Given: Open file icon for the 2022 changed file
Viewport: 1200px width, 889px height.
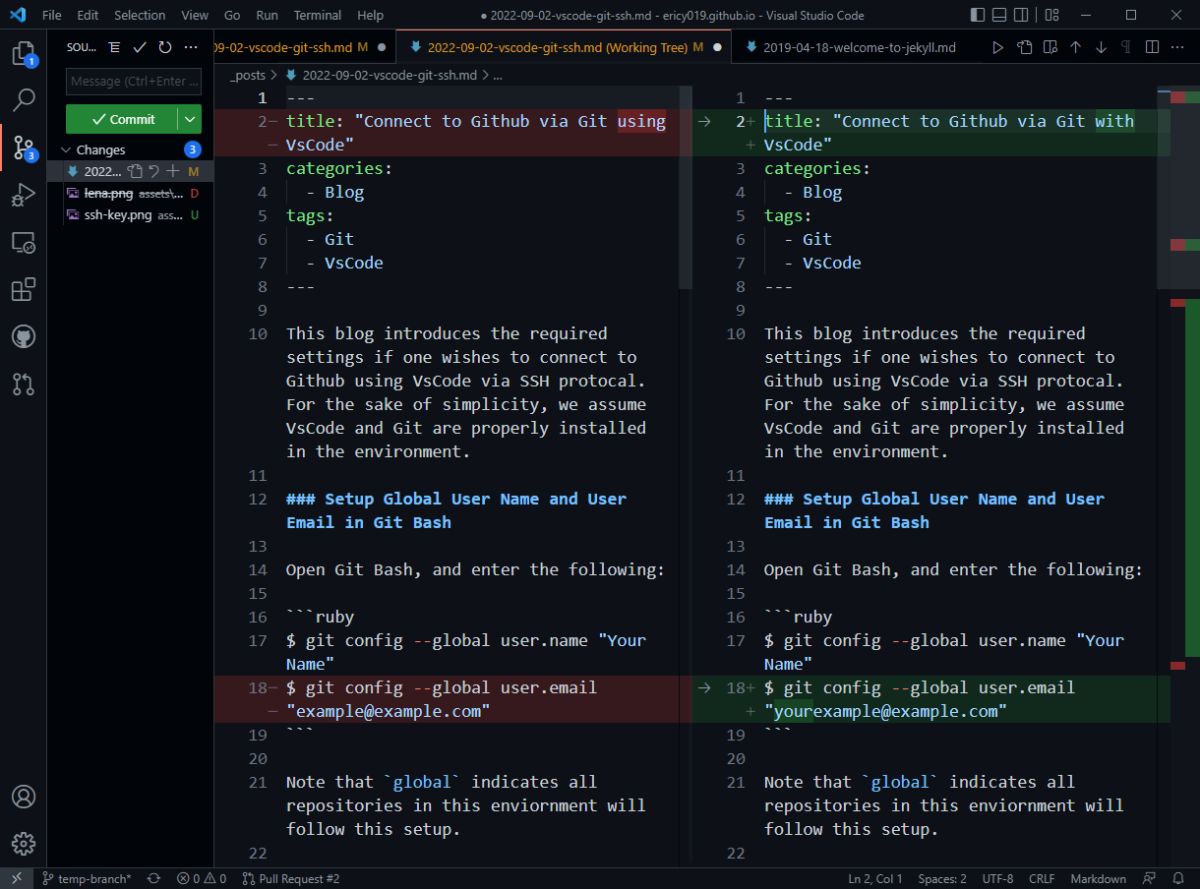Looking at the screenshot, I should pos(136,171).
